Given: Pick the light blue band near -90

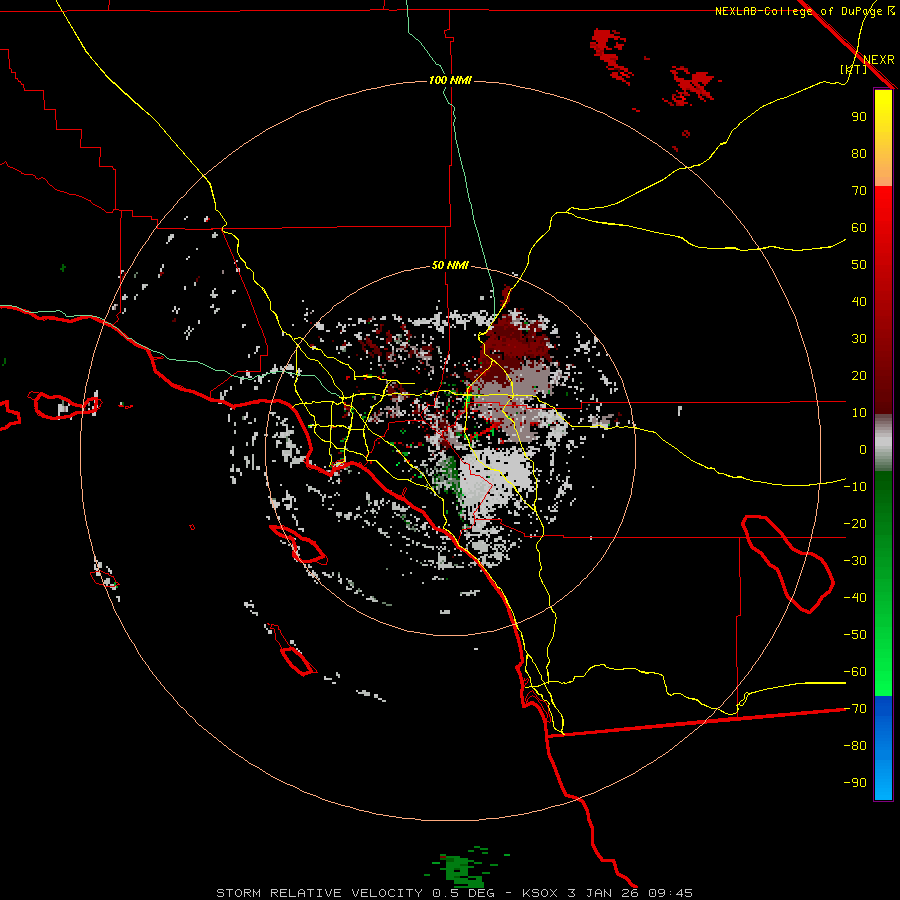Looking at the screenshot, I should (883, 781).
